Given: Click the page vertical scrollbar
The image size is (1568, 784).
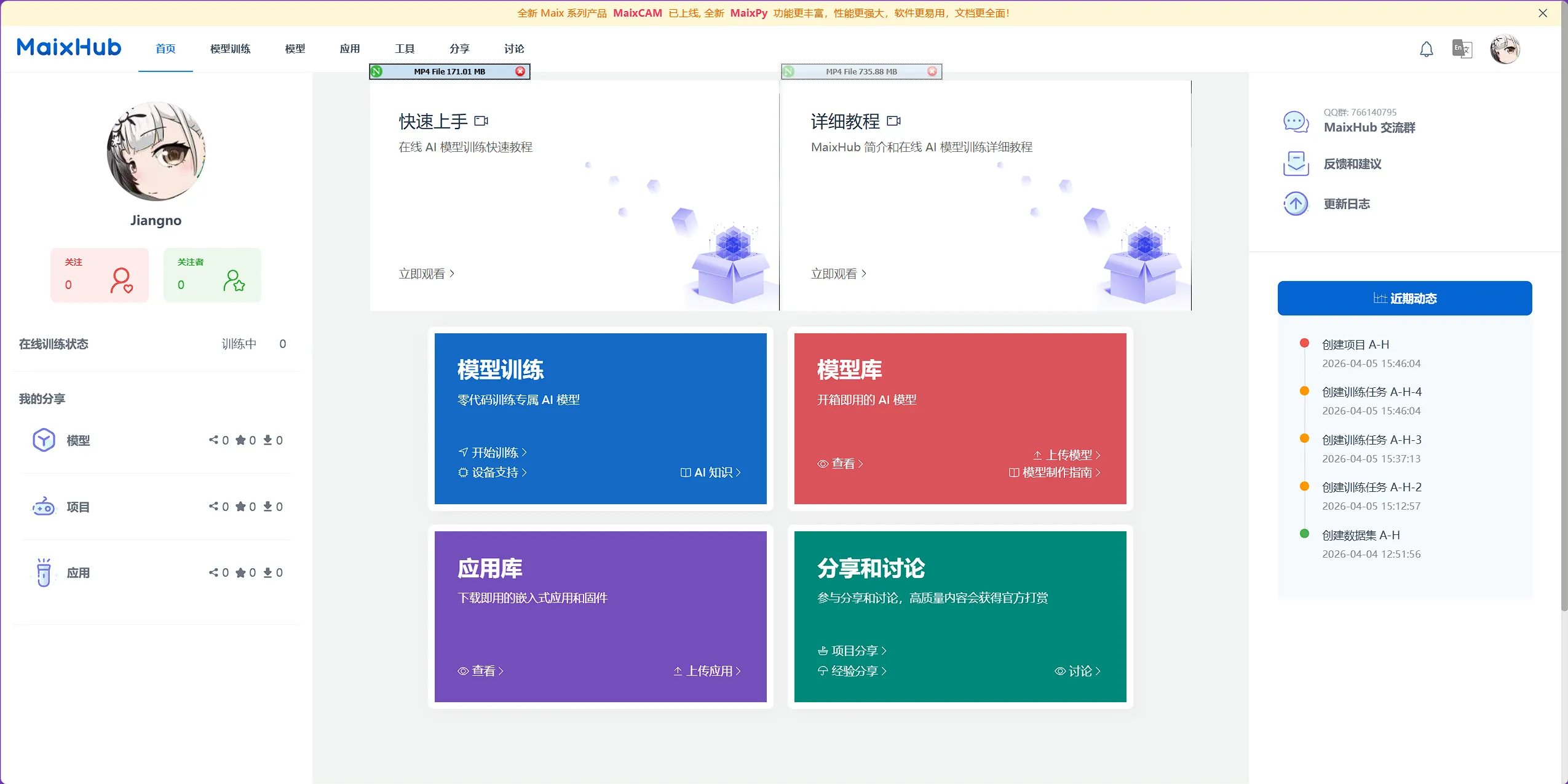Looking at the screenshot, I should pyautogui.click(x=1564, y=307).
